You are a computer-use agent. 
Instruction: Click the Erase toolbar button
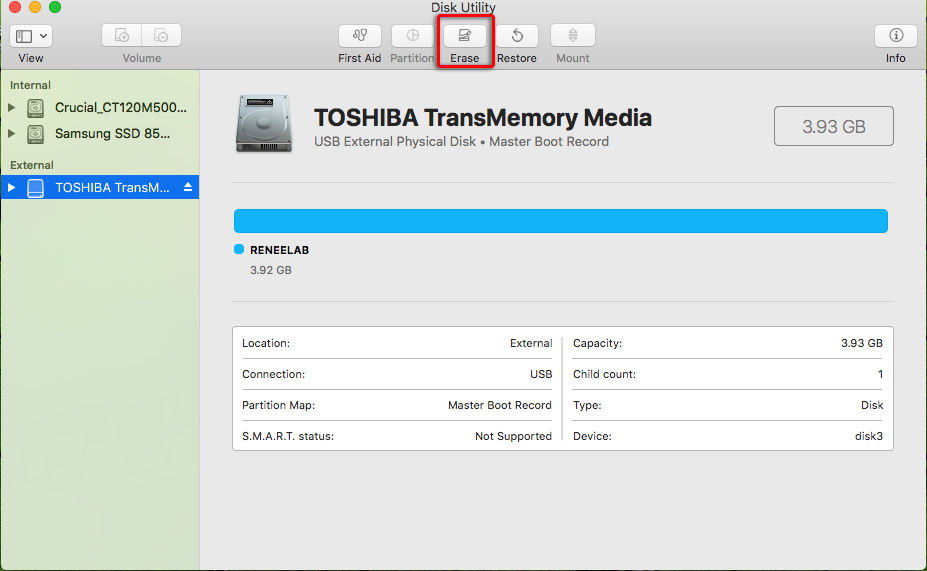pos(464,36)
